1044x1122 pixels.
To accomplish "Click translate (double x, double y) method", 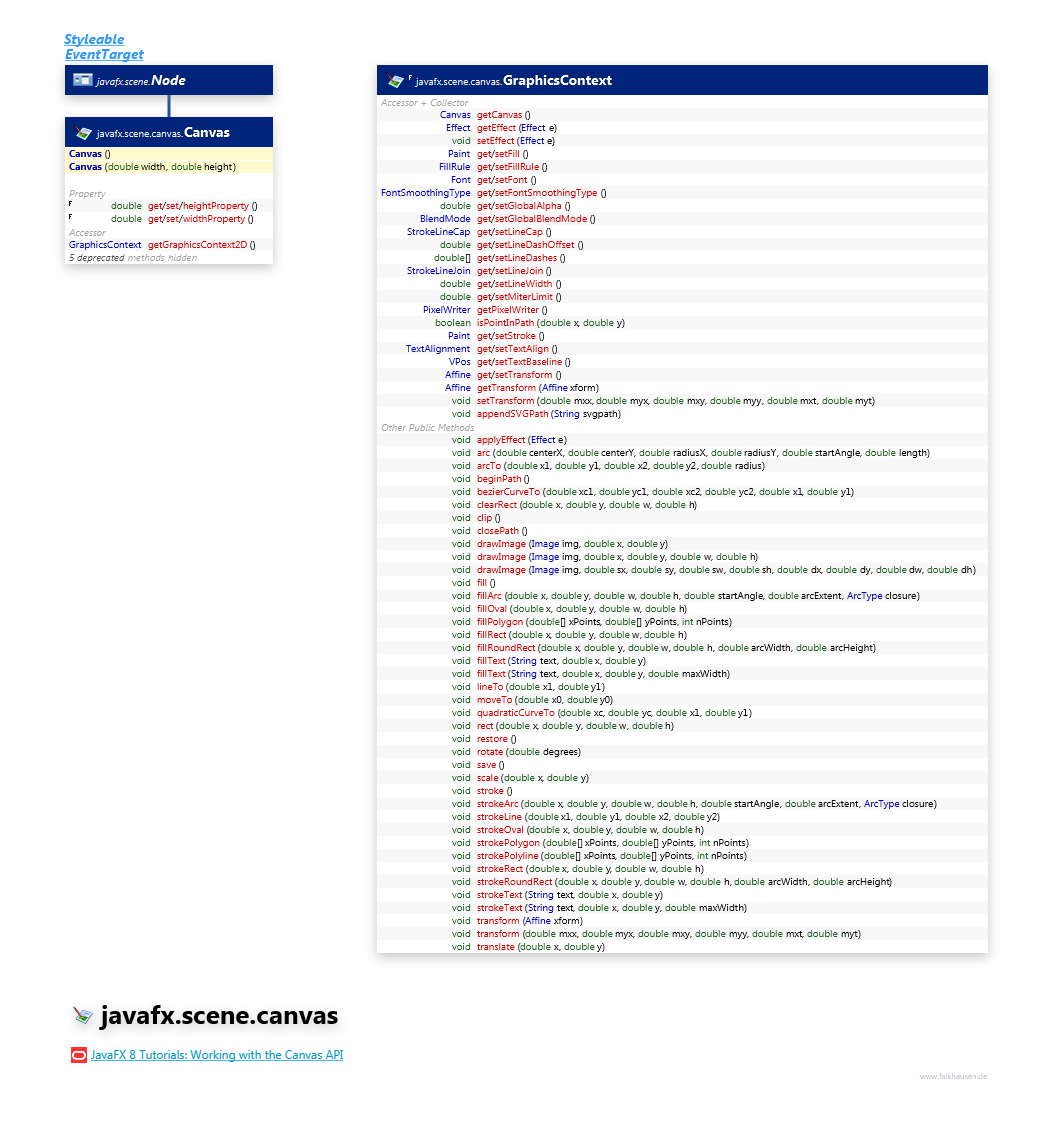I will pyautogui.click(x=541, y=947).
